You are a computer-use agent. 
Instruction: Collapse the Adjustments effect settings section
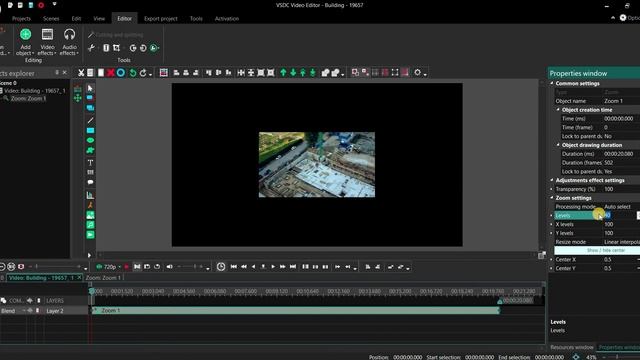coord(552,180)
